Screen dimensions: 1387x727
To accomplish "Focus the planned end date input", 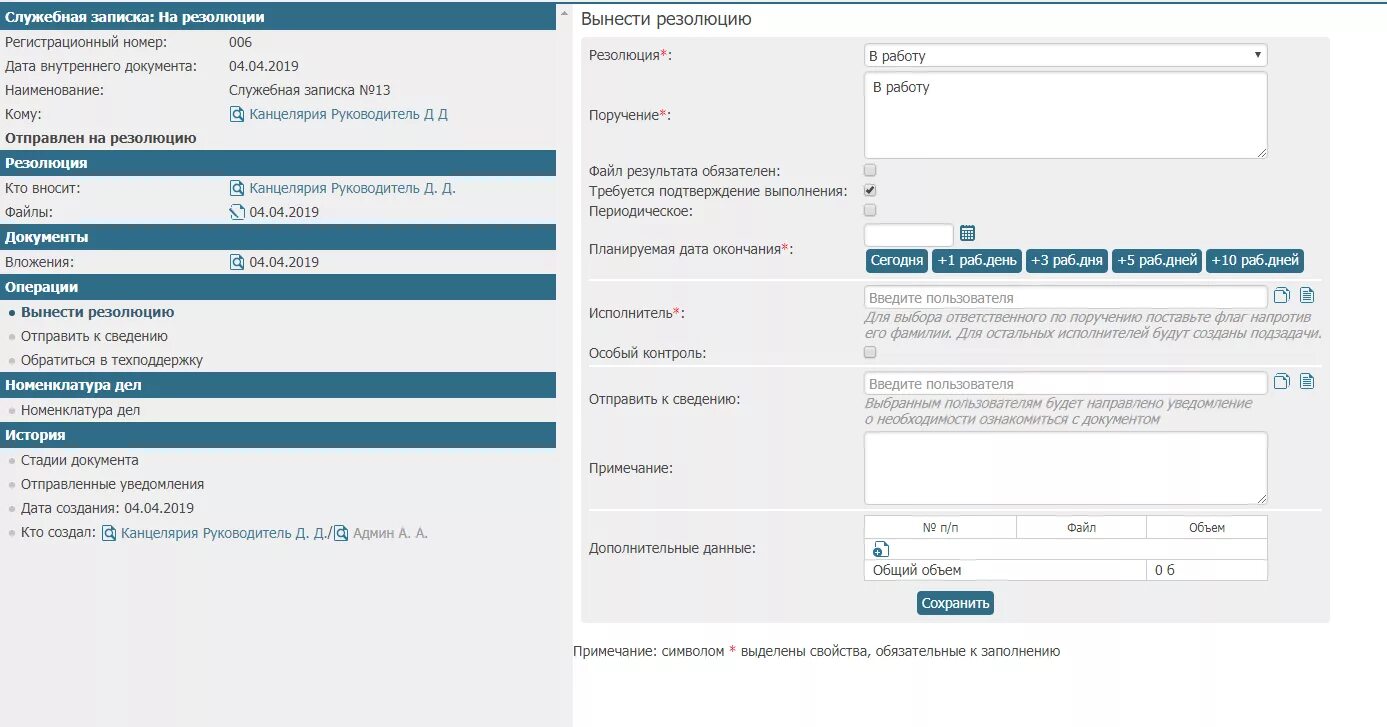I will pyautogui.click(x=908, y=235).
